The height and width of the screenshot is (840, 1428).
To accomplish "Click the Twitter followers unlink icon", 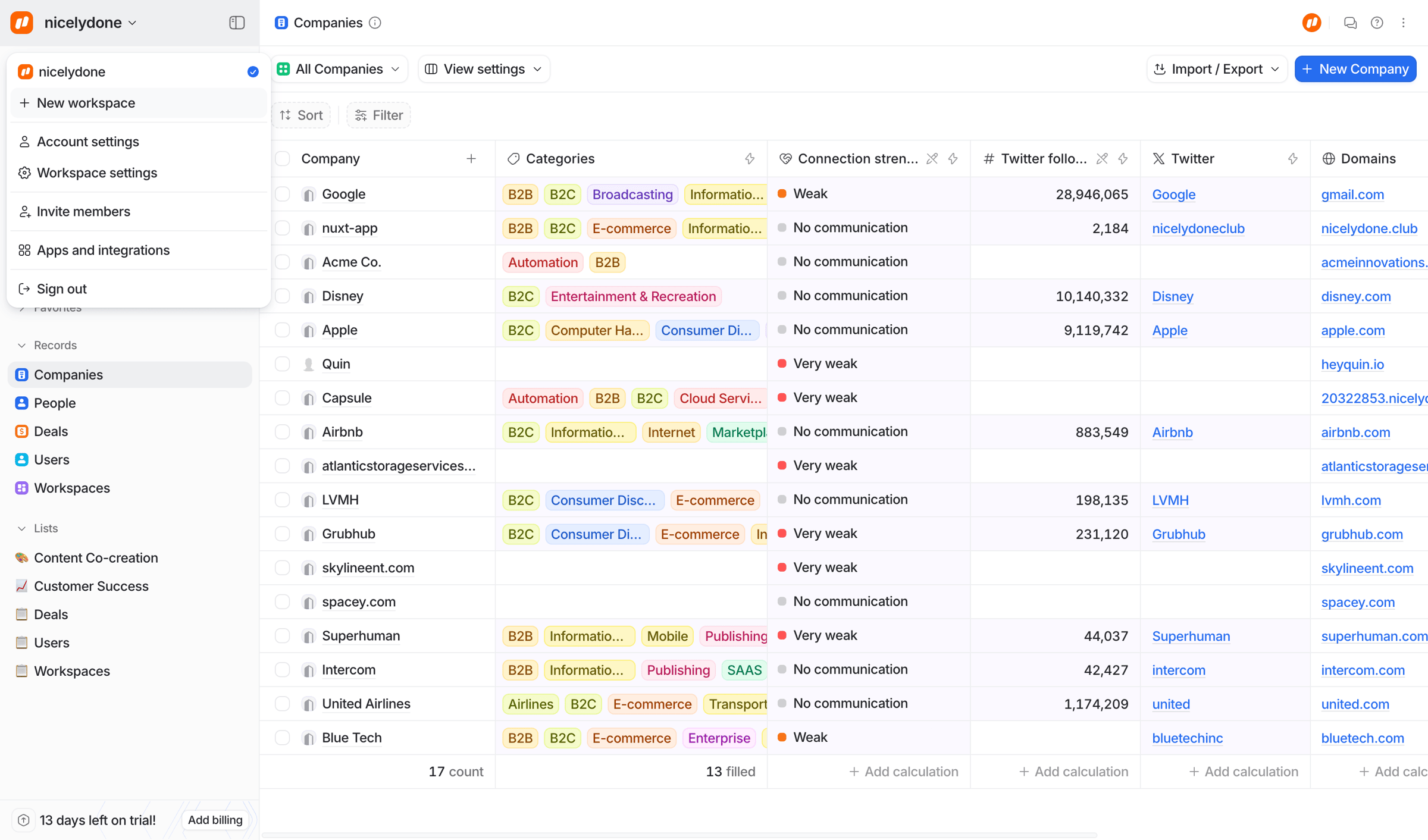I will [x=1103, y=159].
